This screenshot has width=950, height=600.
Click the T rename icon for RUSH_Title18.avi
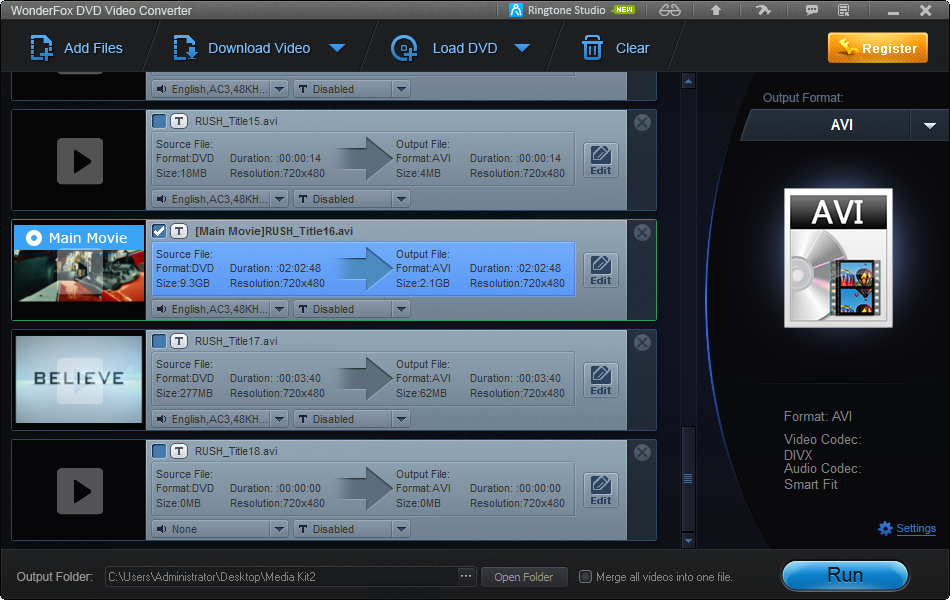pos(179,451)
